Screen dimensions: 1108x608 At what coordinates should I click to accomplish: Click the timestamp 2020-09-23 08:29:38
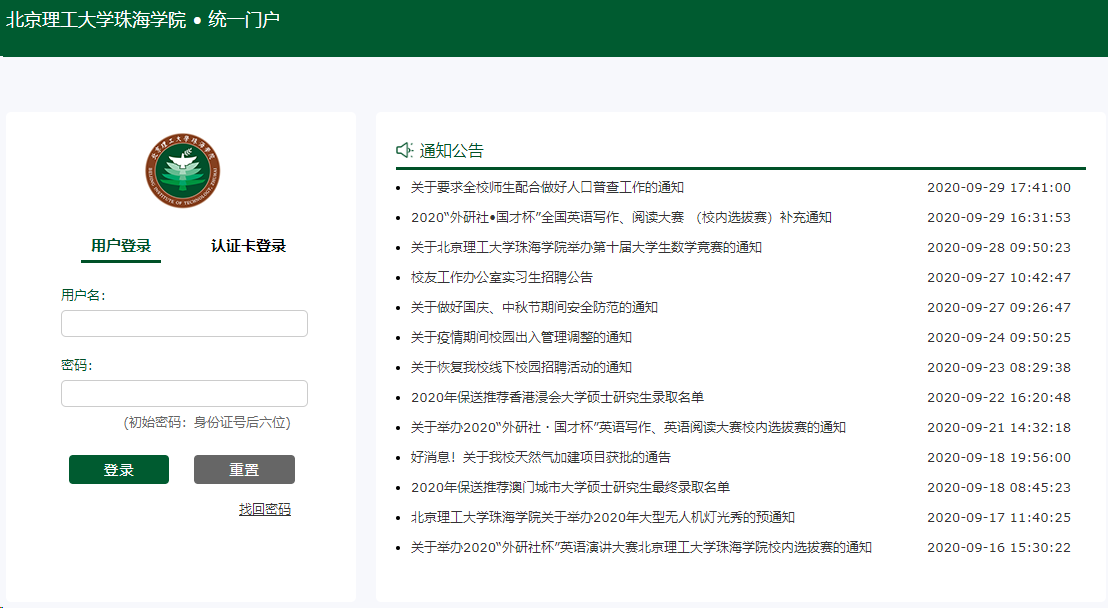click(999, 368)
